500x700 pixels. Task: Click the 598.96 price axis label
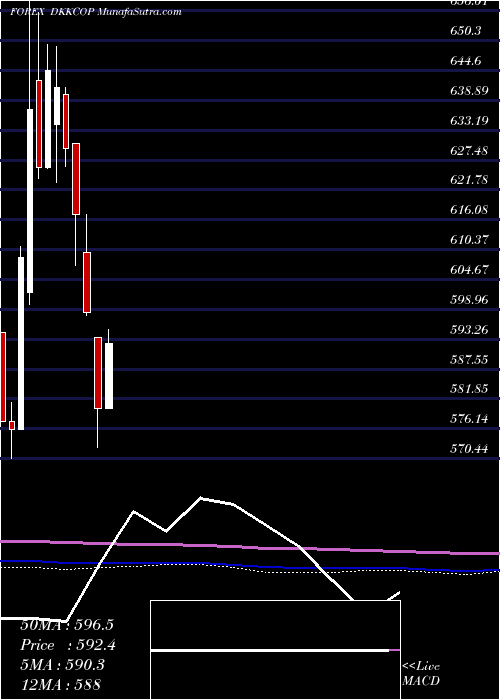point(469,300)
